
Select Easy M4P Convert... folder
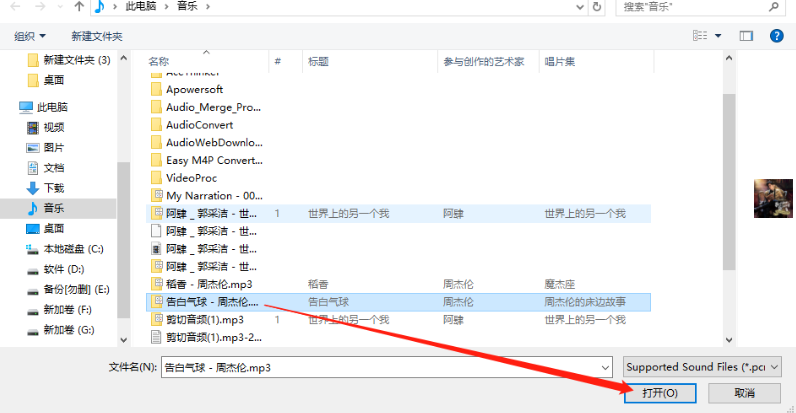[x=207, y=160]
